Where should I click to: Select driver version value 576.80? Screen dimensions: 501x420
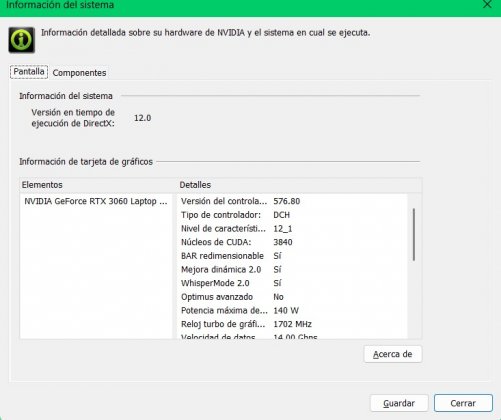(287, 201)
